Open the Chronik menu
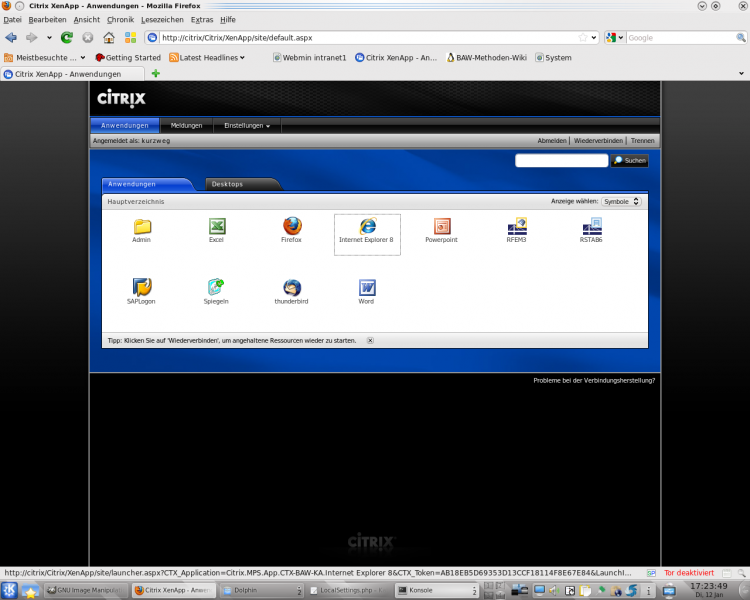Image resolution: width=750 pixels, height=600 pixels. (120, 20)
